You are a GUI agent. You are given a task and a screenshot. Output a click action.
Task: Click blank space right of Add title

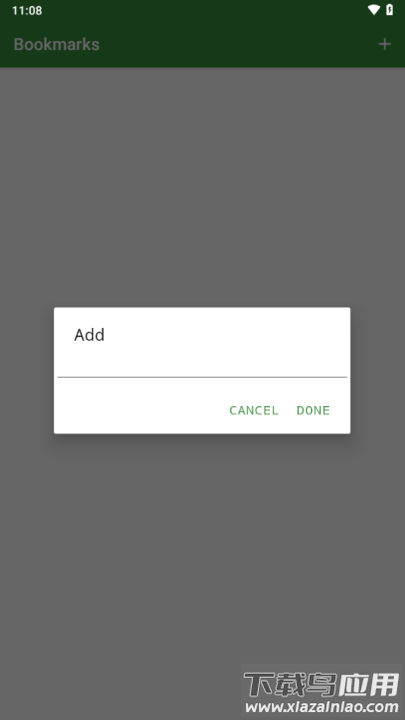225,335
